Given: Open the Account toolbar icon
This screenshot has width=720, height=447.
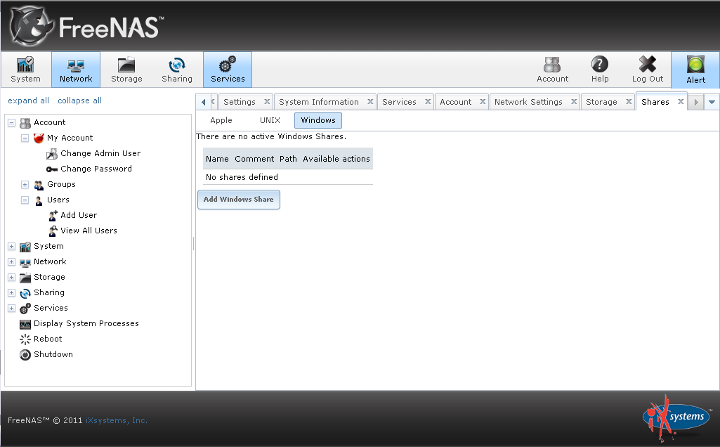Looking at the screenshot, I should click(552, 69).
